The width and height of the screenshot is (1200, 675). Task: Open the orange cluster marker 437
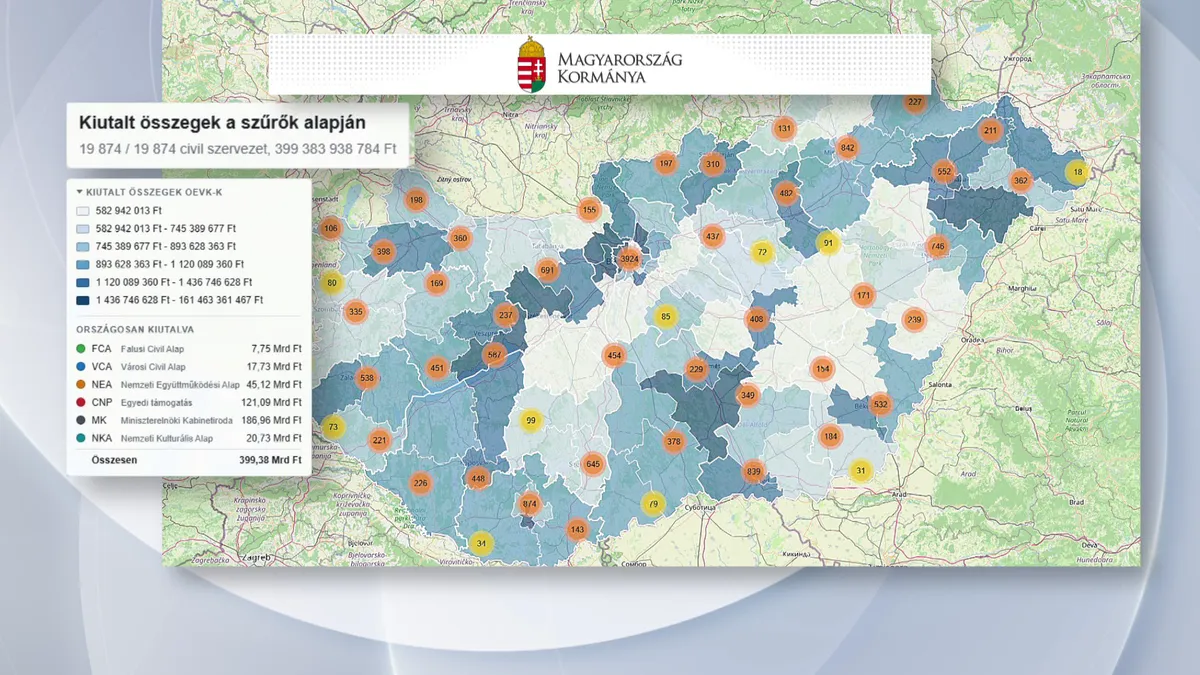click(x=712, y=237)
